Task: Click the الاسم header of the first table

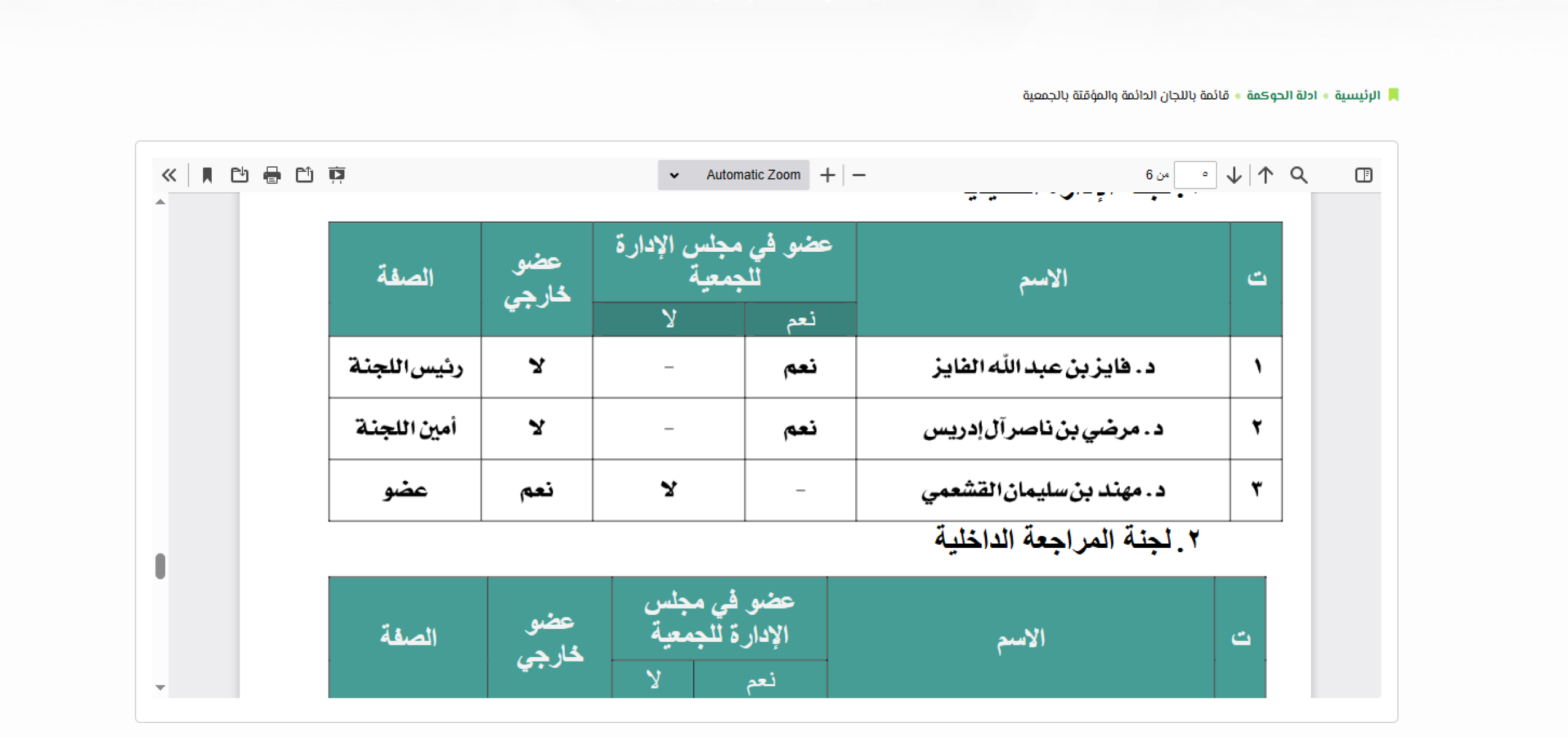Action: [1043, 279]
